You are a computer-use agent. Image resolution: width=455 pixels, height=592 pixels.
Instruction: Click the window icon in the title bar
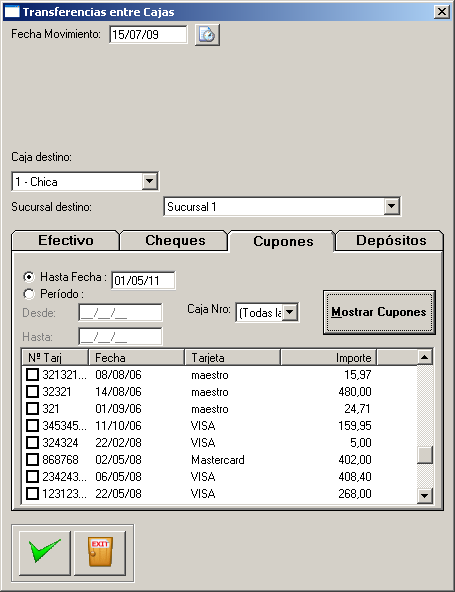12,12
